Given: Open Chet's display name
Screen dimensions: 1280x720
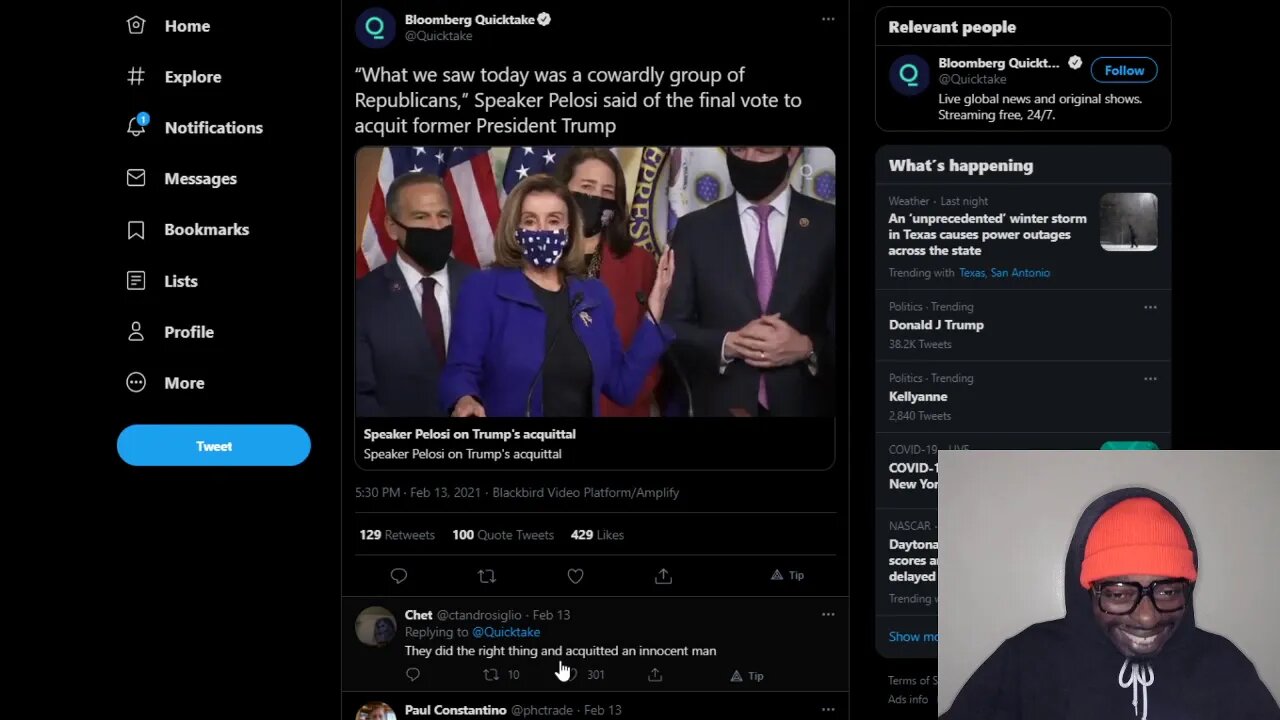Looking at the screenshot, I should click(x=419, y=615).
